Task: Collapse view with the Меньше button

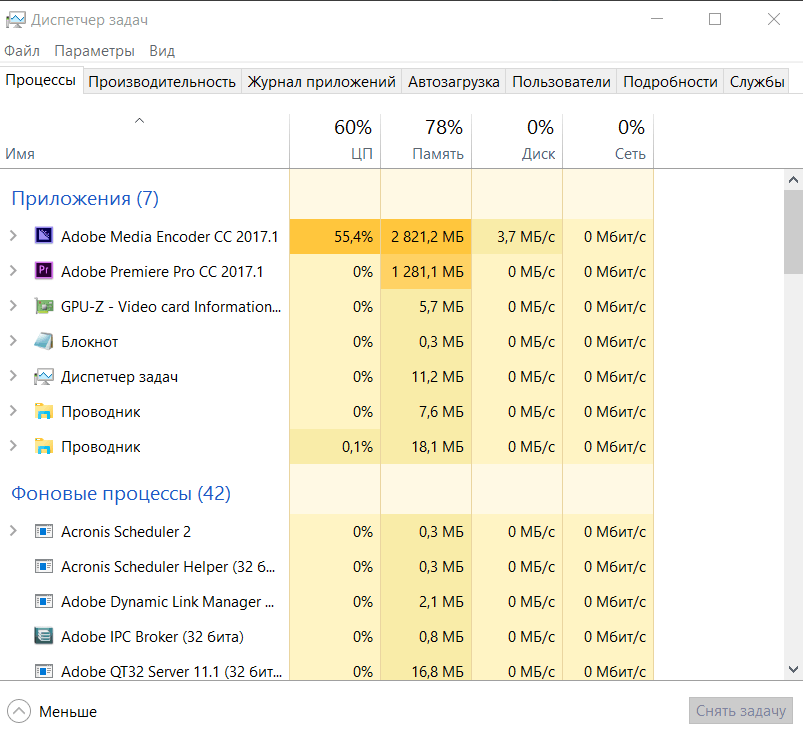Action: pyautogui.click(x=56, y=711)
